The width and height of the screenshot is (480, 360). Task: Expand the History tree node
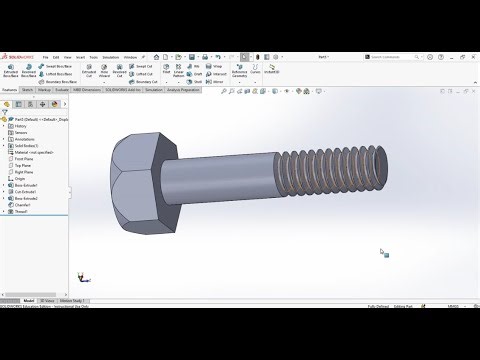[4, 126]
